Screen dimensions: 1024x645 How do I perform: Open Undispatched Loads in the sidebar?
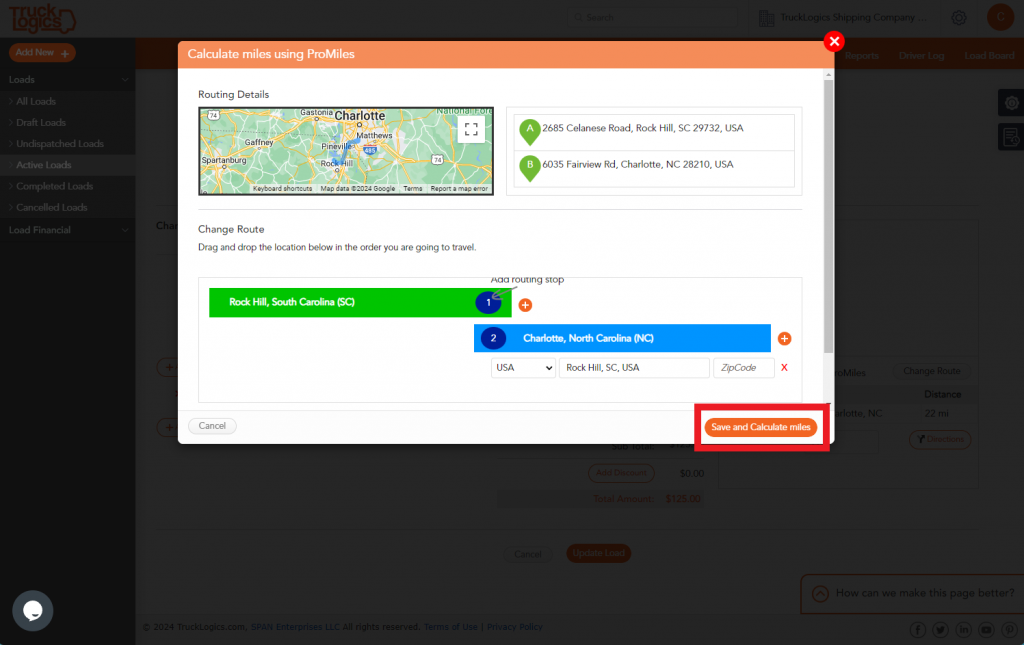click(x=59, y=144)
